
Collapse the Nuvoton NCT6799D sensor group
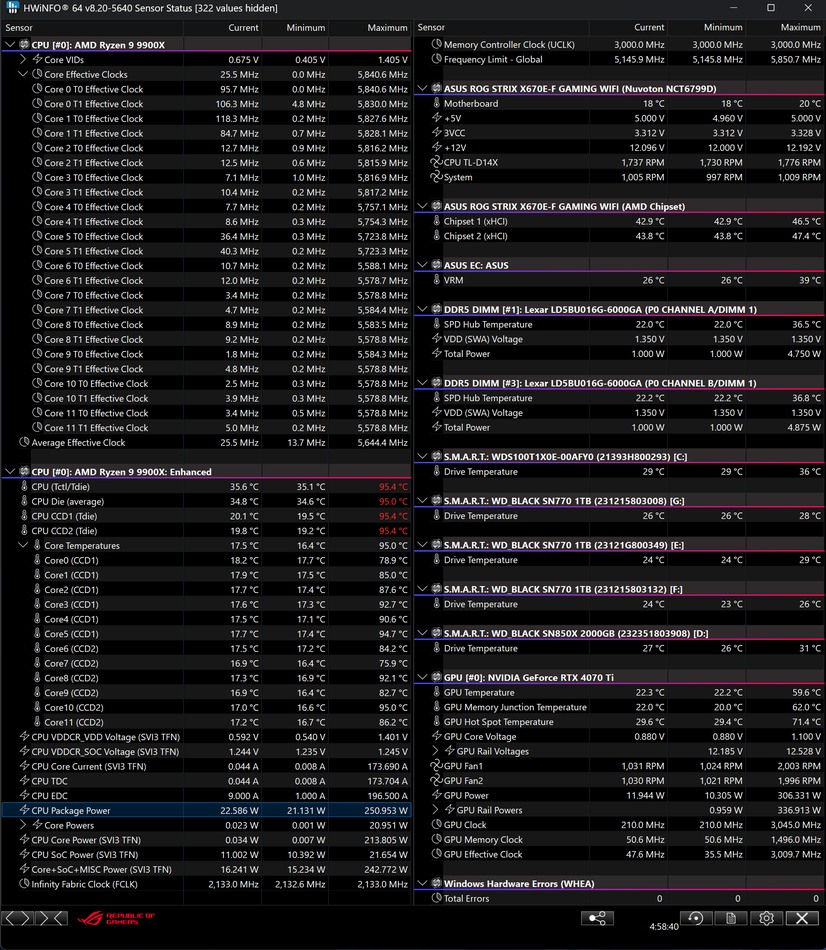422,88
